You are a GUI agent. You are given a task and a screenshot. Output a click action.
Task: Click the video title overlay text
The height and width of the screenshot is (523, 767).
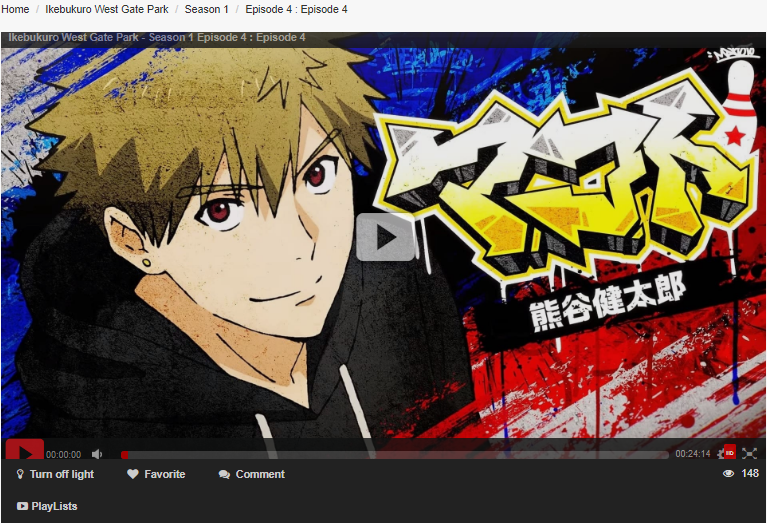coord(157,37)
